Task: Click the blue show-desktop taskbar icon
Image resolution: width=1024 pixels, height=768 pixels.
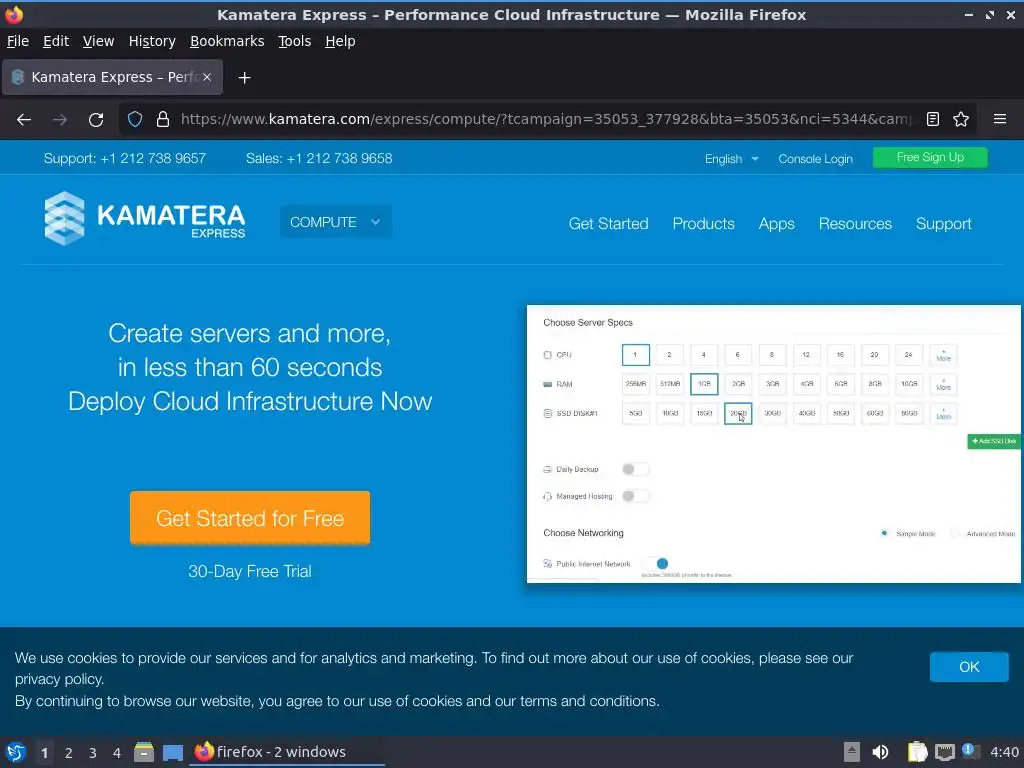Action: click(173, 752)
